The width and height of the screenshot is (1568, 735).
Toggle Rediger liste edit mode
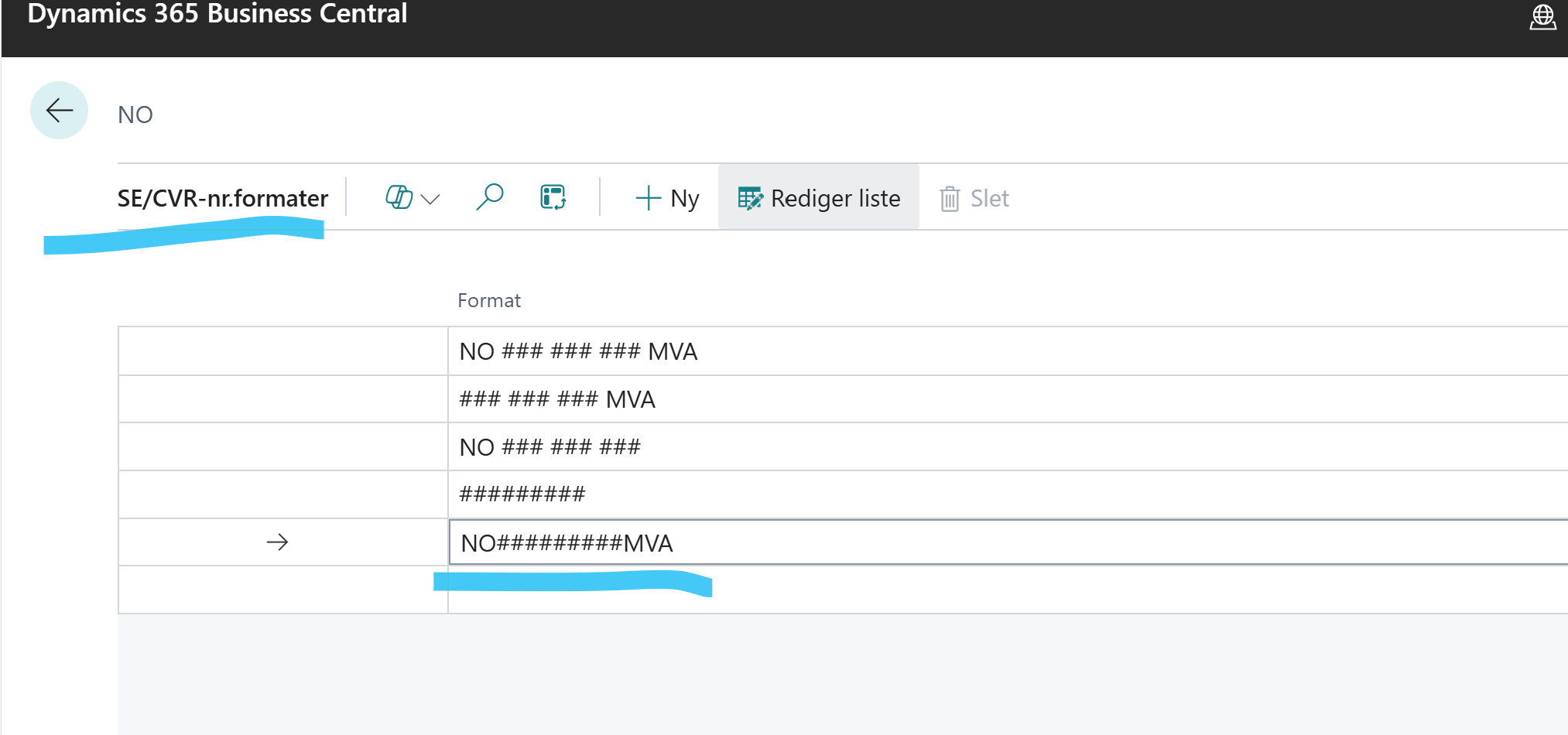pos(819,199)
